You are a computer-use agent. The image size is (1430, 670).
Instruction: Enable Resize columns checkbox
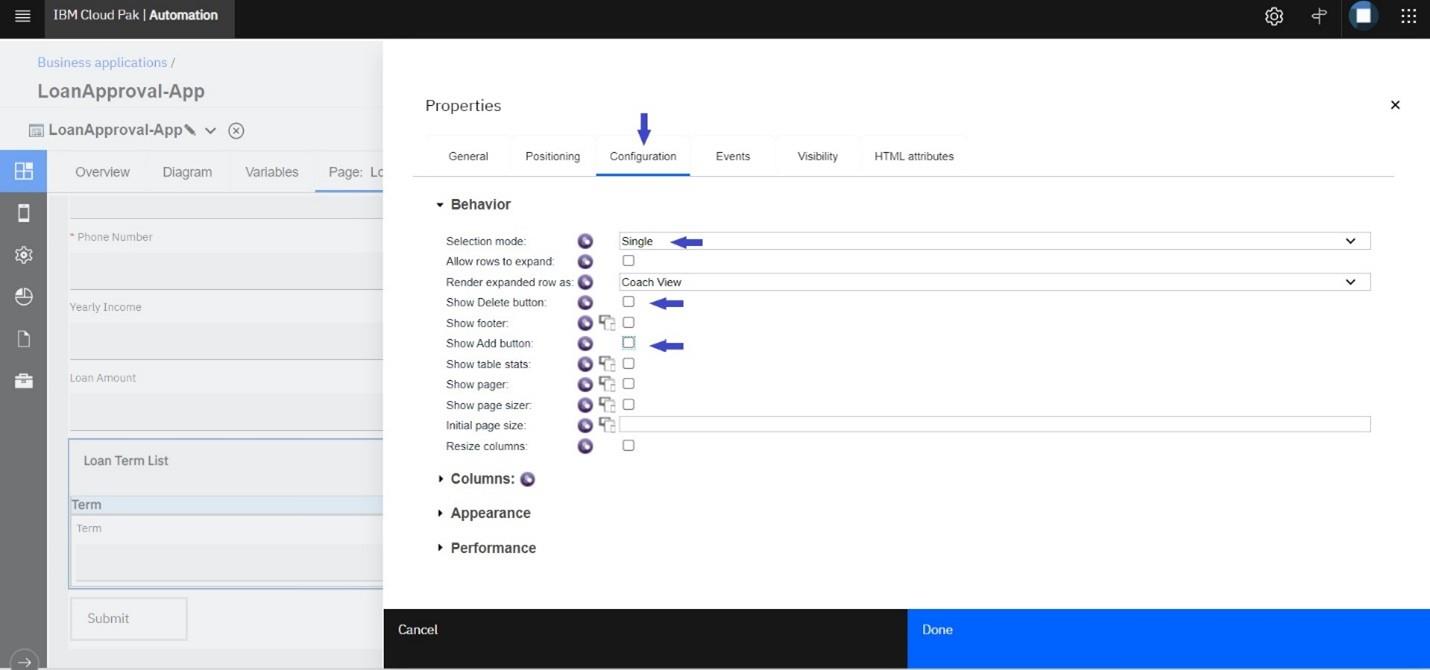click(628, 445)
